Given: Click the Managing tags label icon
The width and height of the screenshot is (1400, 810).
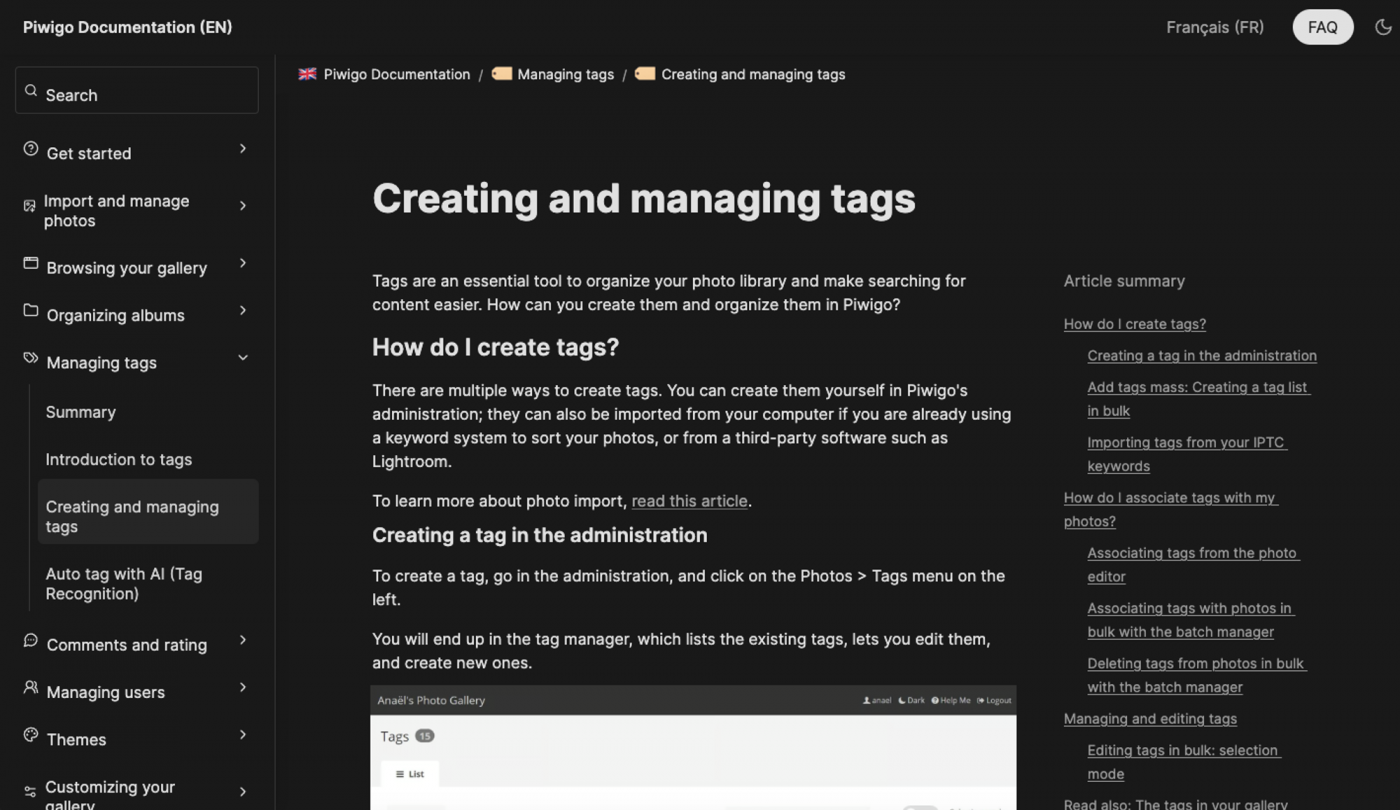Looking at the screenshot, I should pos(29,358).
